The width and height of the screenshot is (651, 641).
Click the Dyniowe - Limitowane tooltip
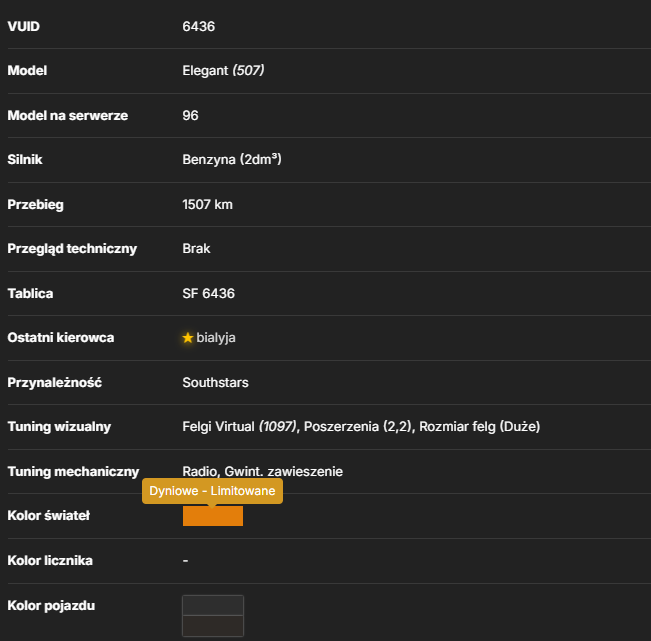[213, 491]
